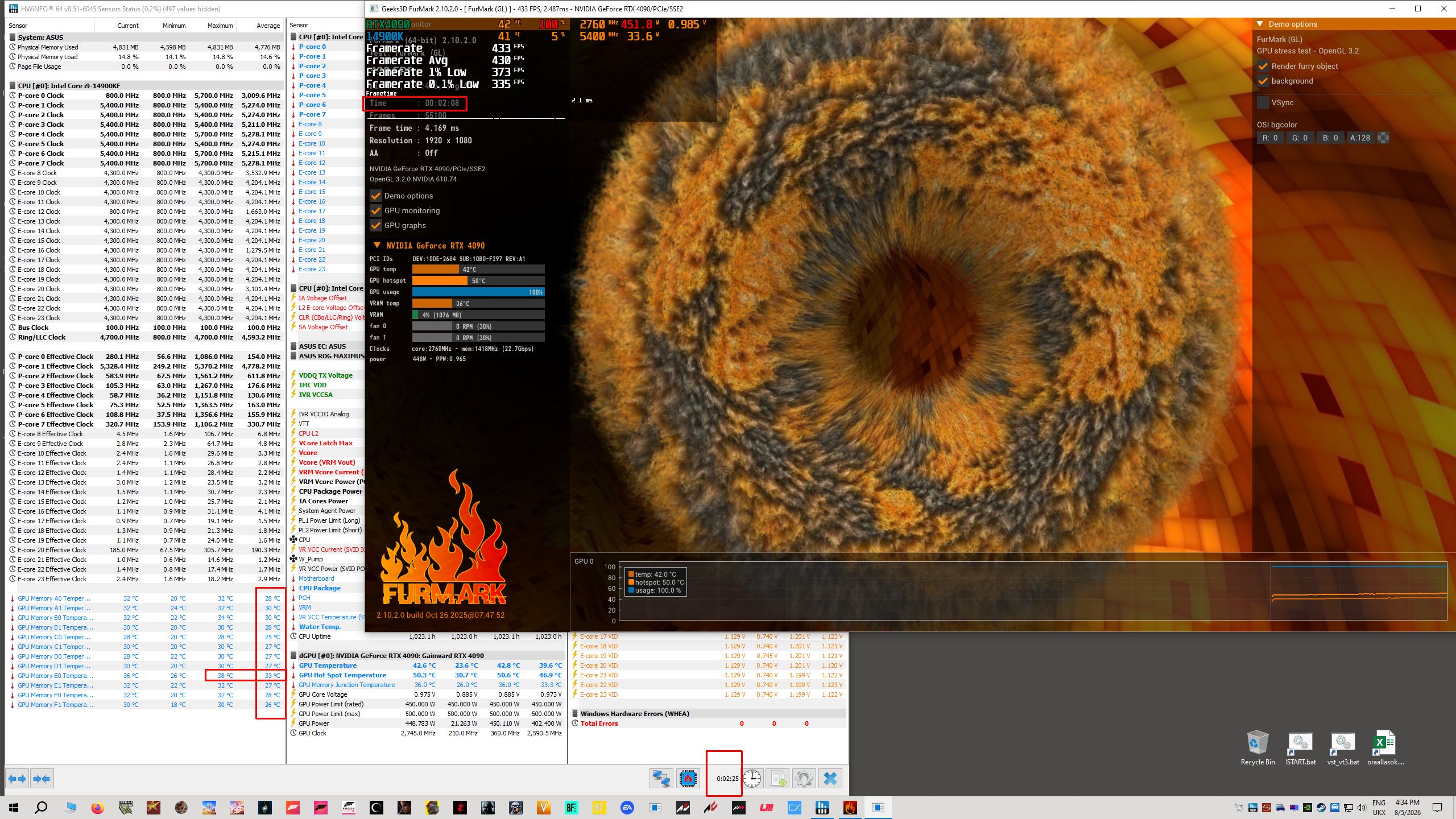1456x819 pixels.
Task: Start HWiNFO logging with document-plus icon
Action: 777,778
